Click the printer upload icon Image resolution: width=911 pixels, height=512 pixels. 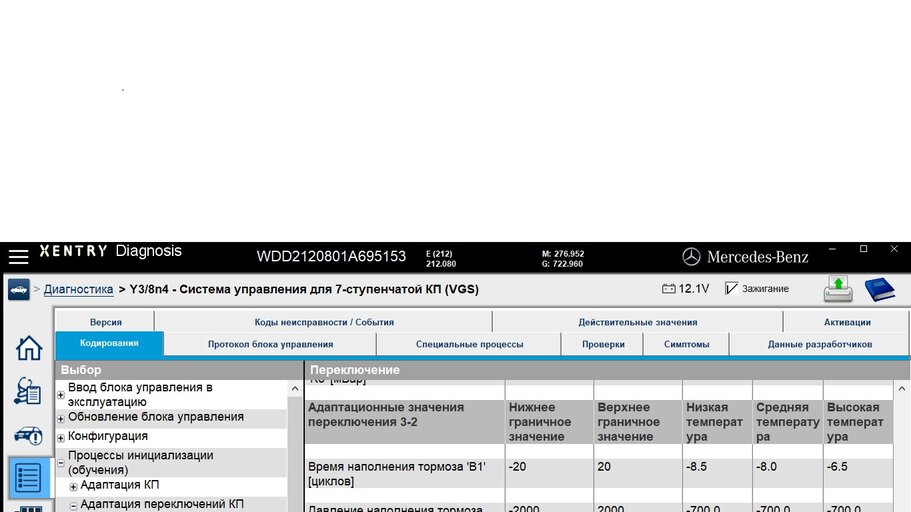(x=838, y=289)
